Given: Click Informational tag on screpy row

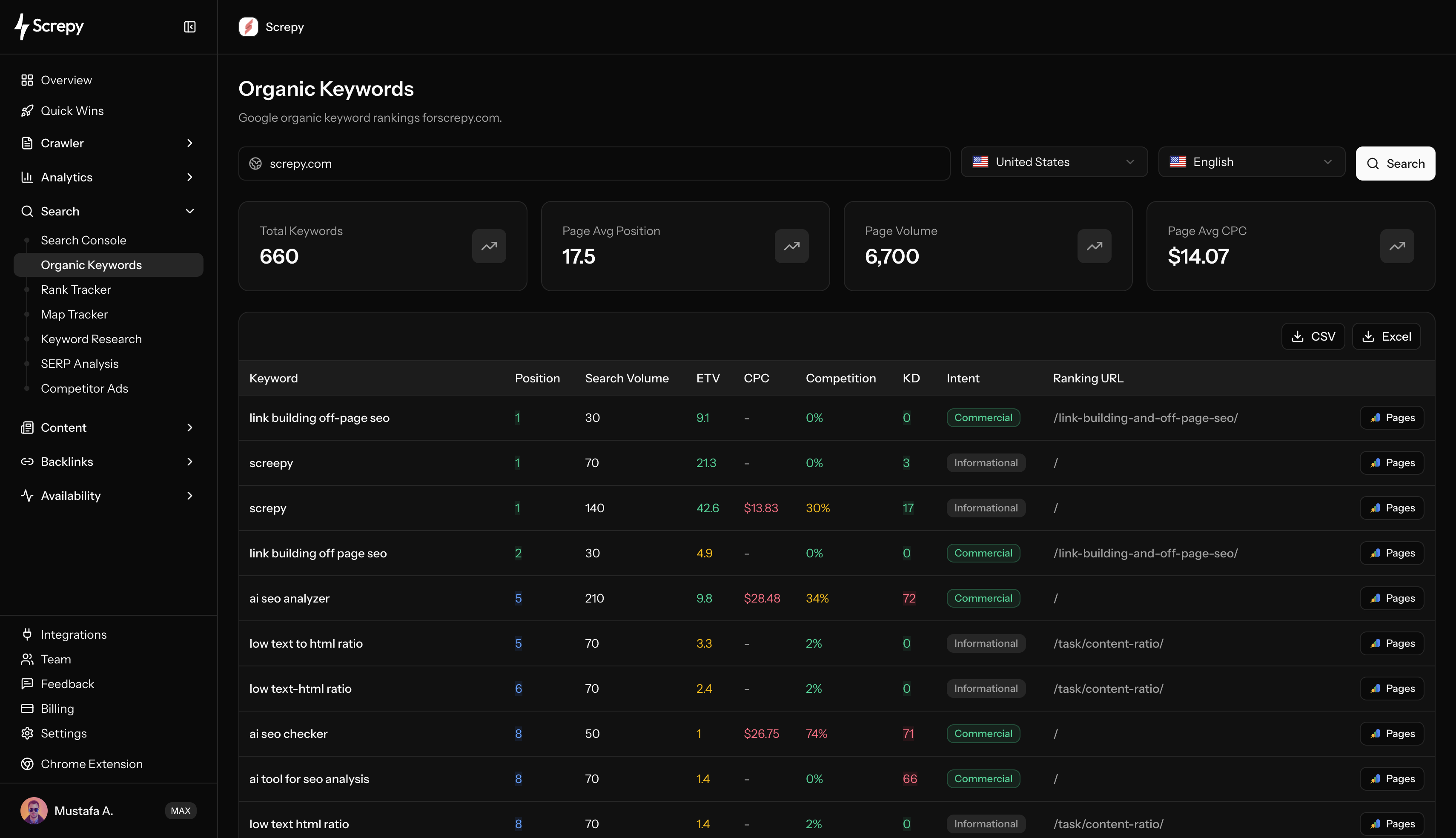Looking at the screenshot, I should coord(986,508).
